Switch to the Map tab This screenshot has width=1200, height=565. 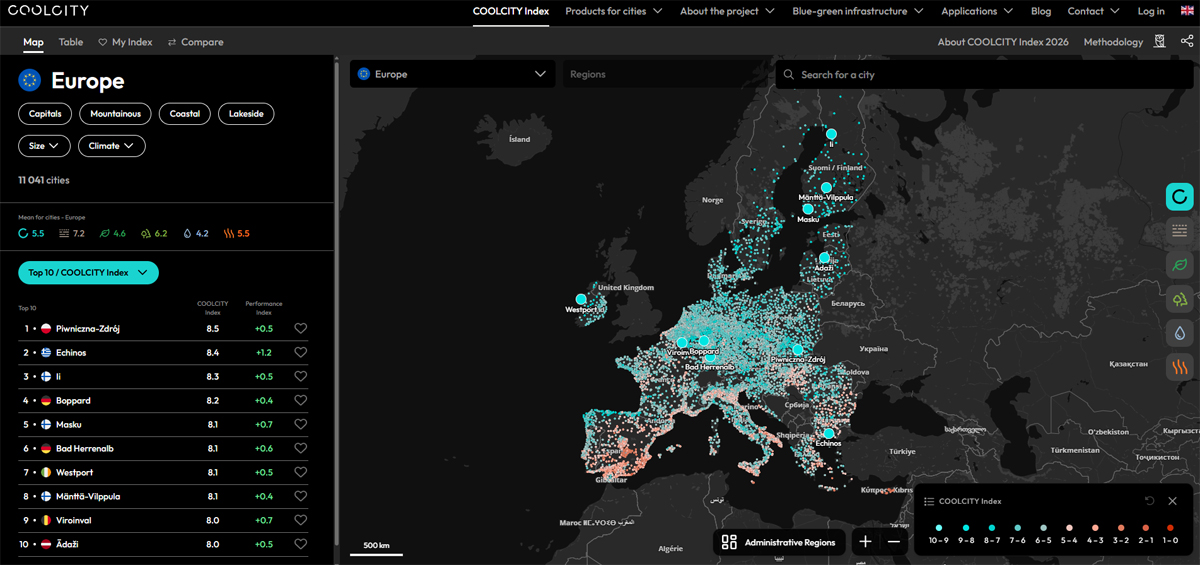point(33,42)
